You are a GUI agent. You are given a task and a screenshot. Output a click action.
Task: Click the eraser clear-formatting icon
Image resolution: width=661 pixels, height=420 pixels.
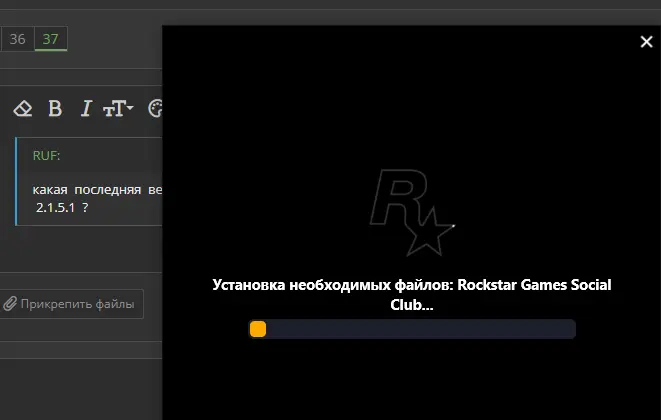click(x=23, y=108)
